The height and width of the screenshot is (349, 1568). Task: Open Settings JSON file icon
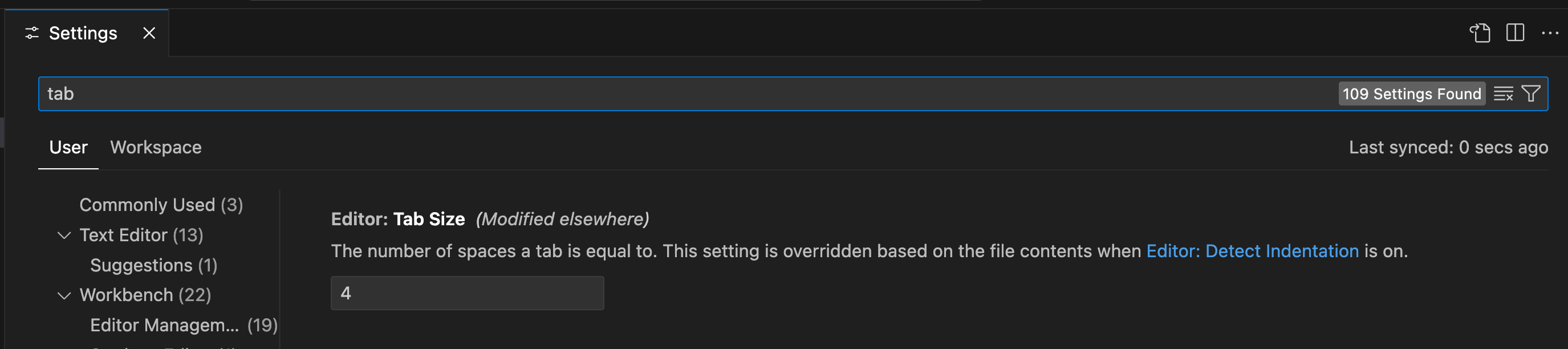(1480, 33)
